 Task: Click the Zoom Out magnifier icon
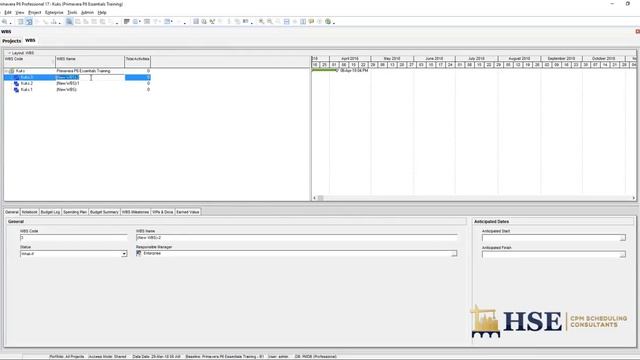pos(270,21)
